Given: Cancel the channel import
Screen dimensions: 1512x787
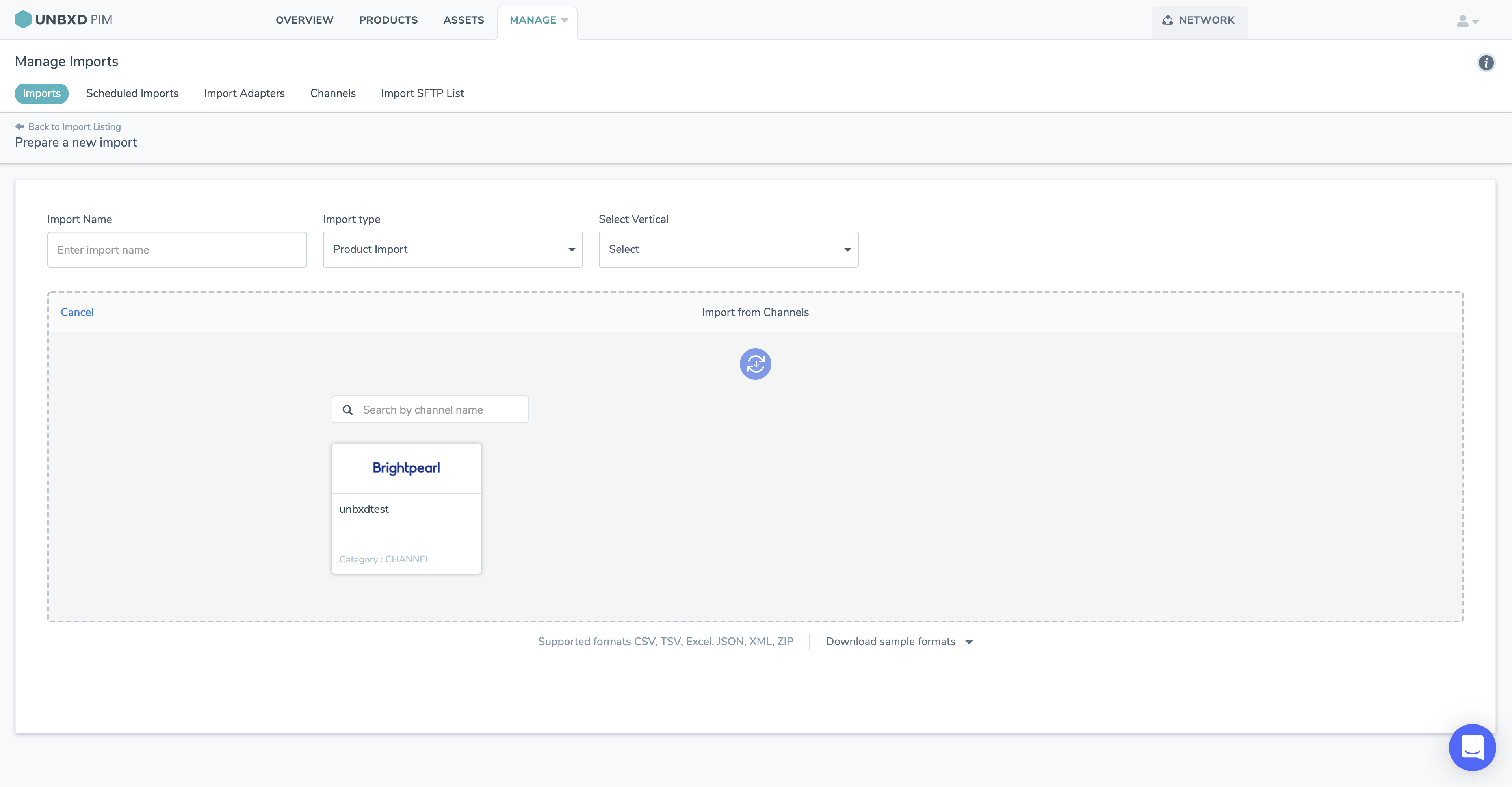Looking at the screenshot, I should pos(77,312).
